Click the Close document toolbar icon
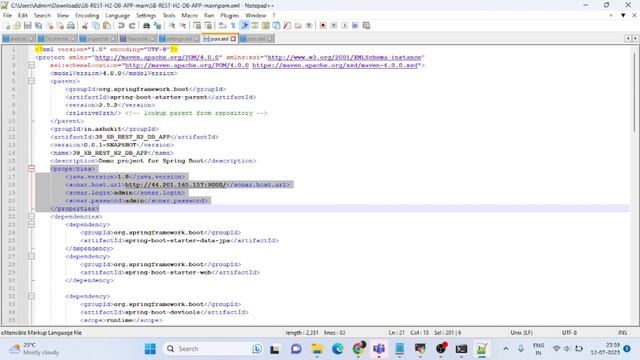640x360 pixels. [49, 26]
